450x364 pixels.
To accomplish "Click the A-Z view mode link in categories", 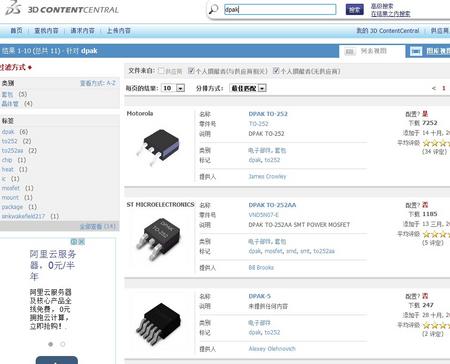I will pos(98,83).
